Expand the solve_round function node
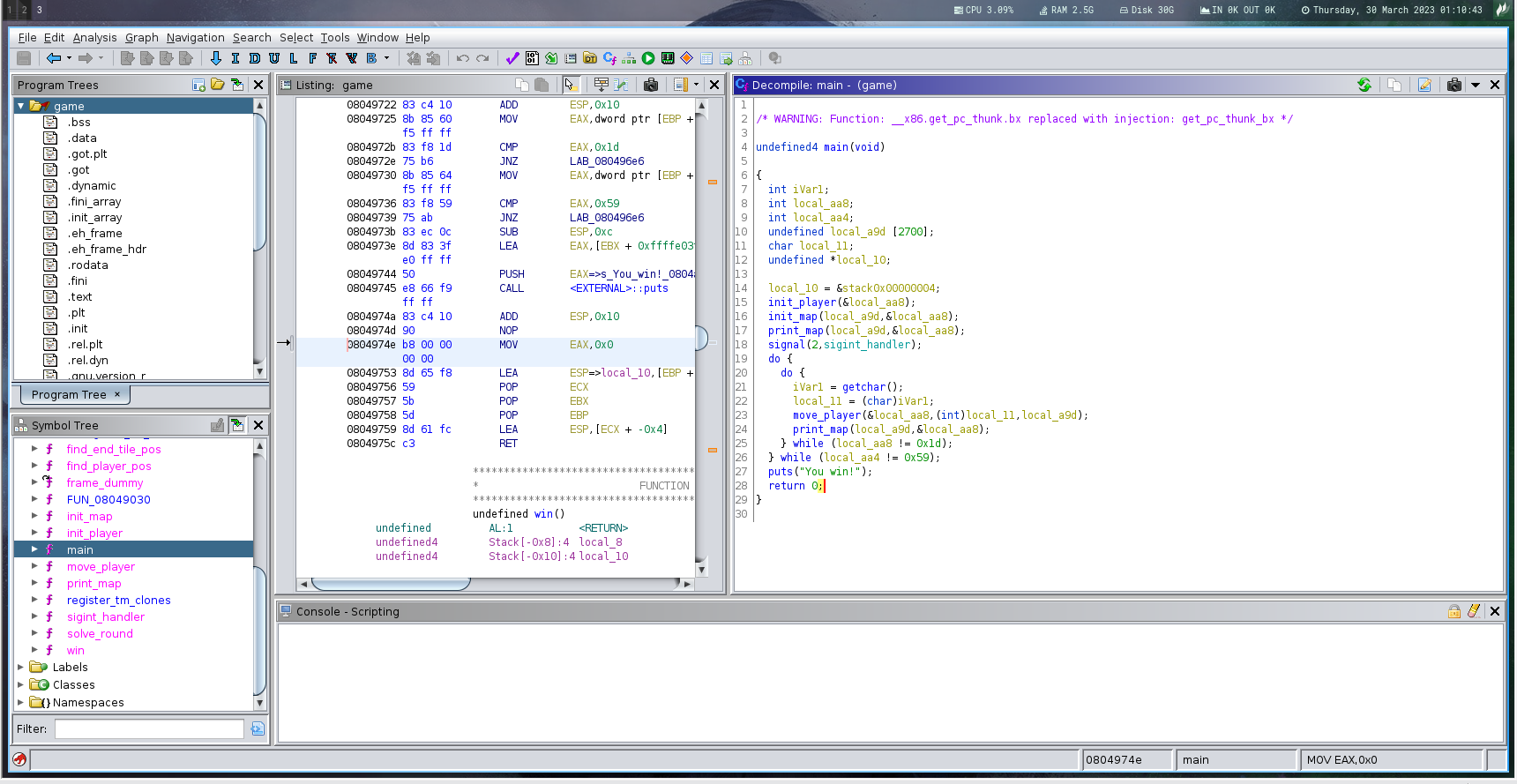This screenshot has height=784, width=1517. tap(34, 633)
